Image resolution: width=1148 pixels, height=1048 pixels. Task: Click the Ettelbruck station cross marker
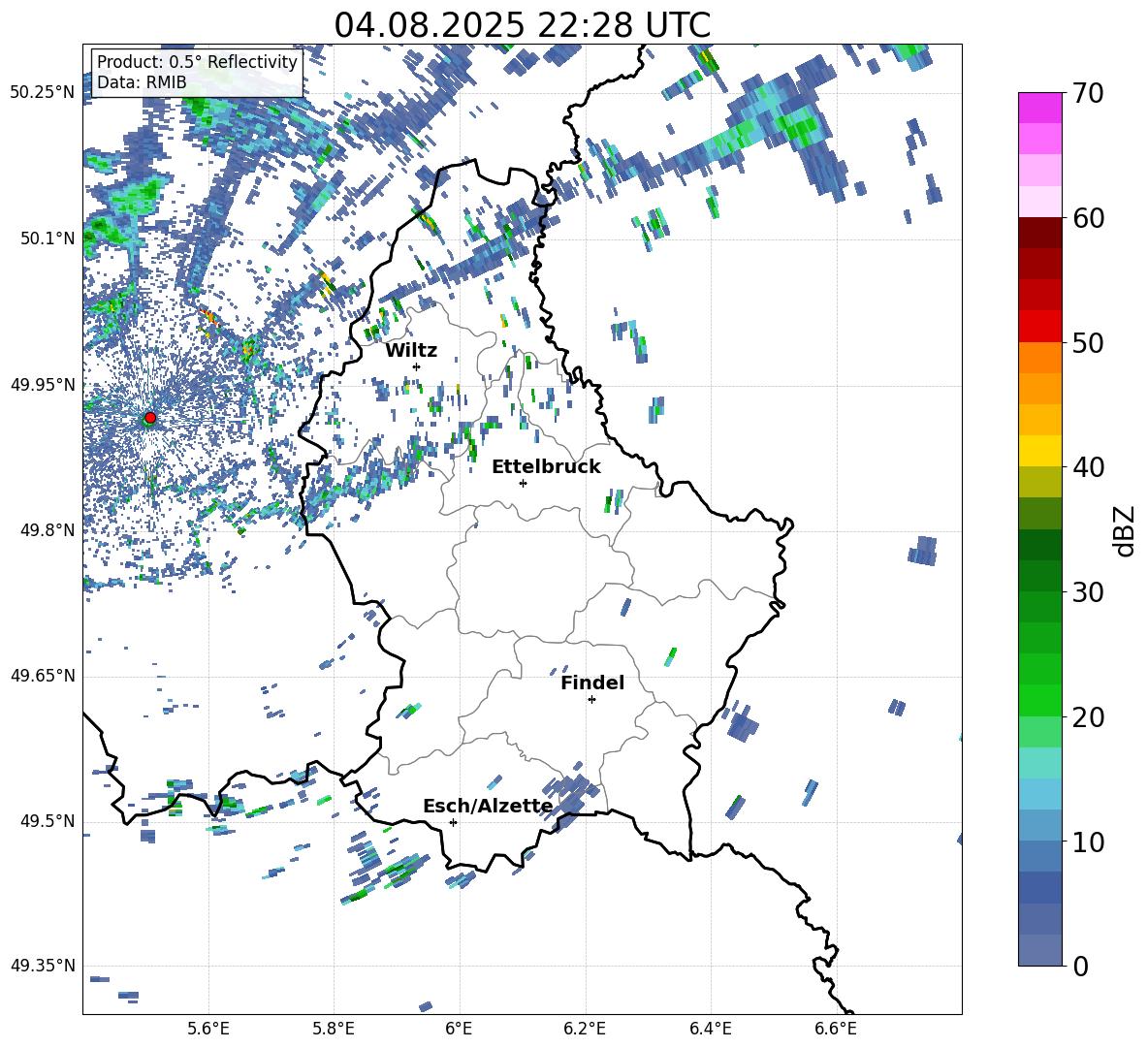pyautogui.click(x=523, y=483)
